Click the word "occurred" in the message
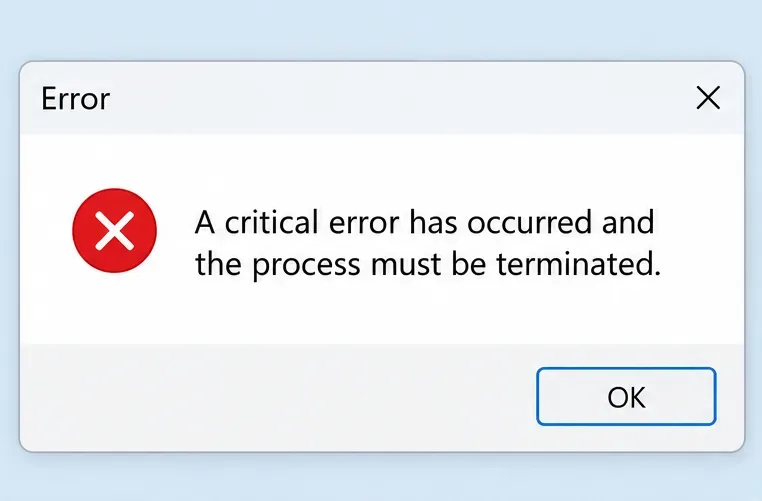Image resolution: width=762 pixels, height=501 pixels. click(x=530, y=223)
